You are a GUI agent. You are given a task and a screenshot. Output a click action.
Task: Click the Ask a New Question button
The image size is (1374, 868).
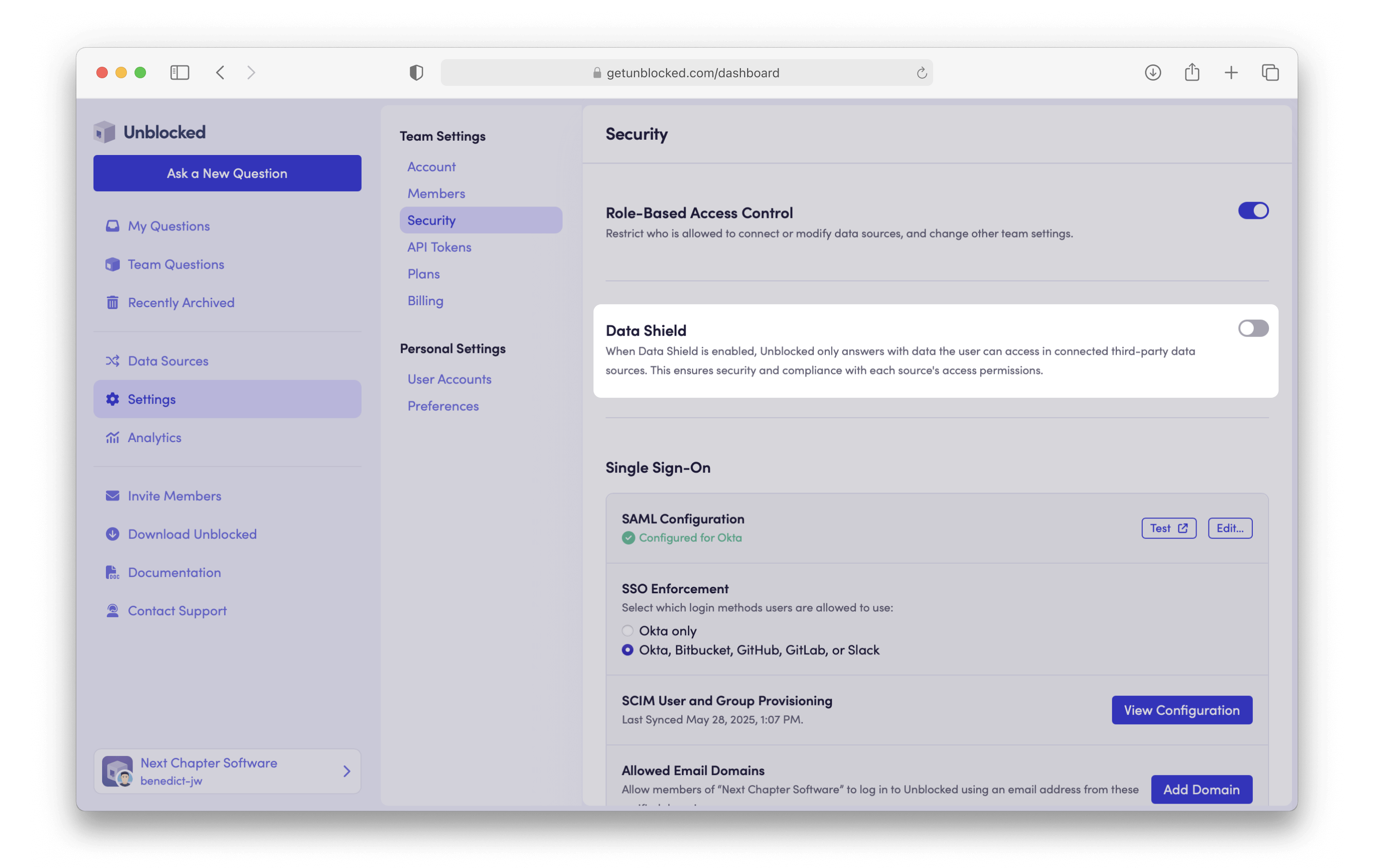click(x=227, y=173)
